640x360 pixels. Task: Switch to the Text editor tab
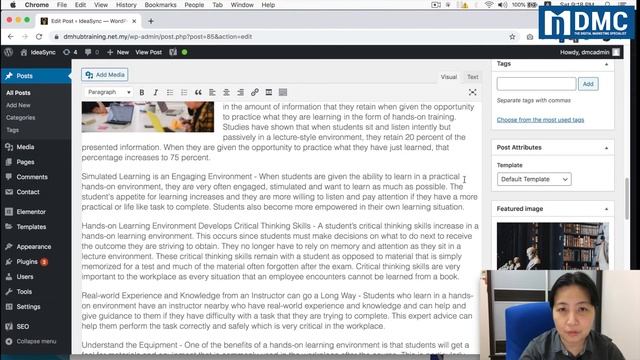click(x=473, y=77)
